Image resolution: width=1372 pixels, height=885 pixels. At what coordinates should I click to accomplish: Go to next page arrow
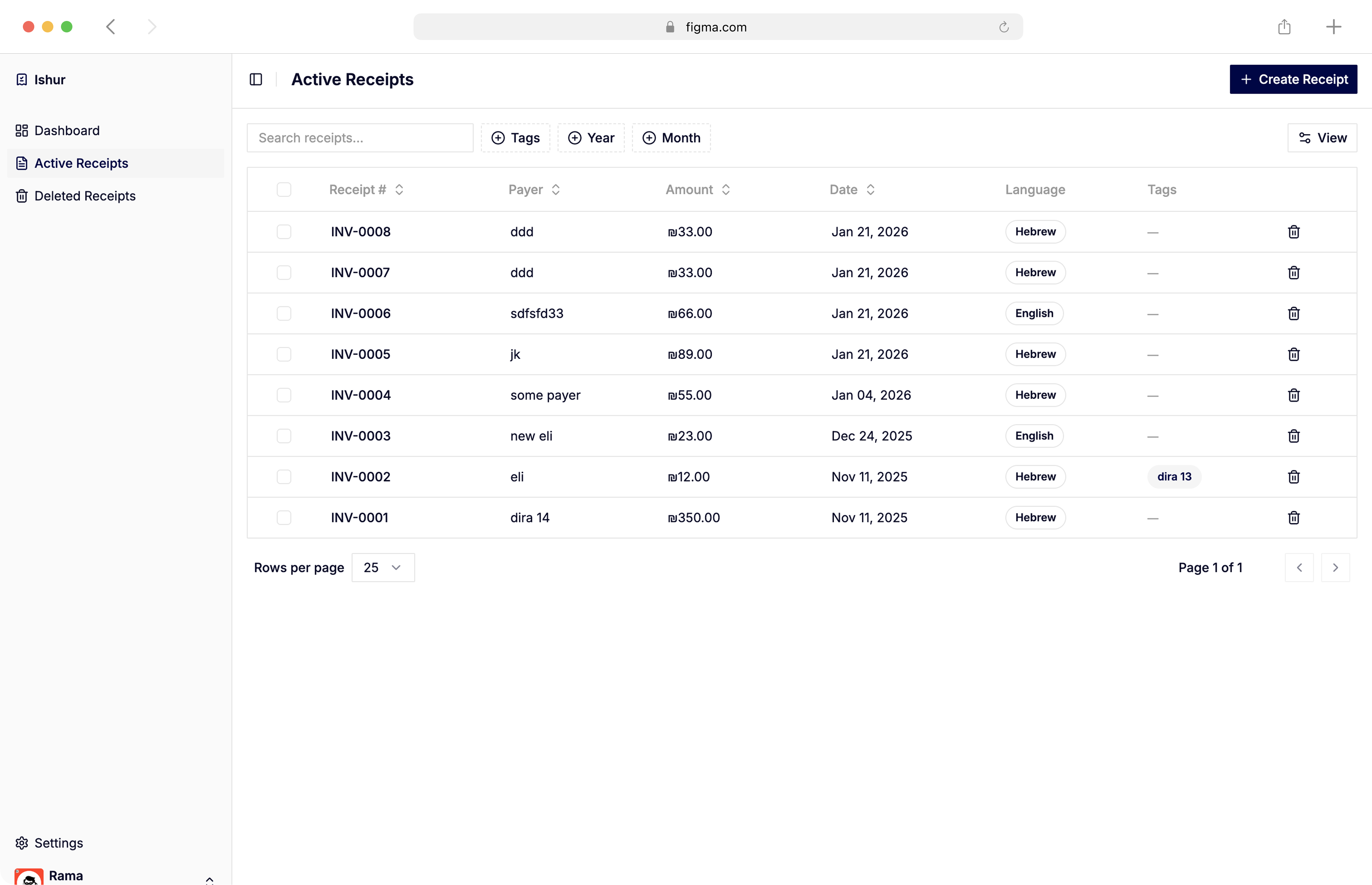coord(1335,567)
